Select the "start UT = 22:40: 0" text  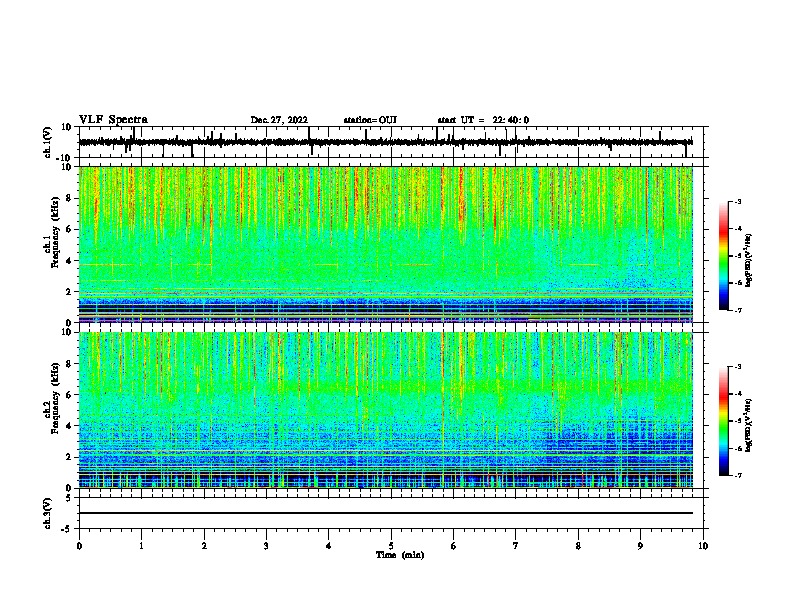pyautogui.click(x=483, y=120)
